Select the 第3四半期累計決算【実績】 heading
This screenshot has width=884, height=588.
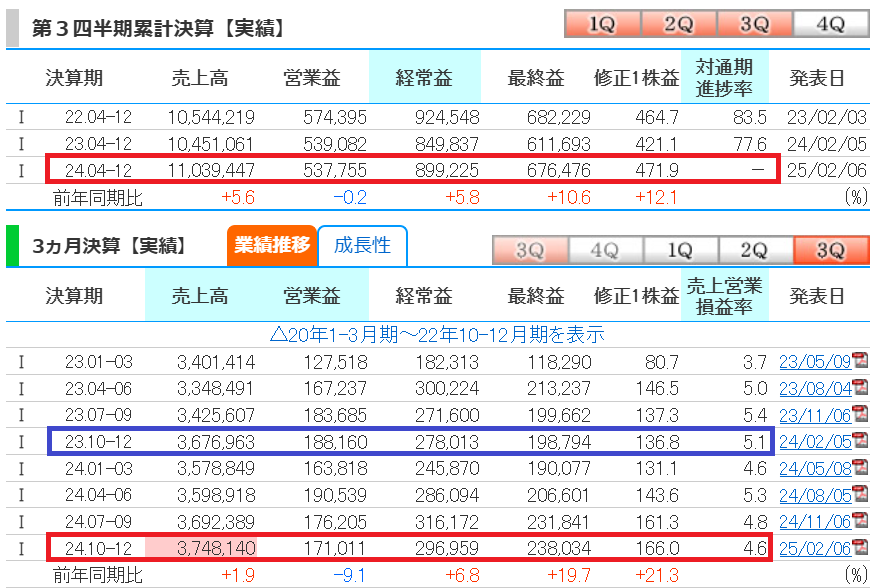click(x=158, y=28)
